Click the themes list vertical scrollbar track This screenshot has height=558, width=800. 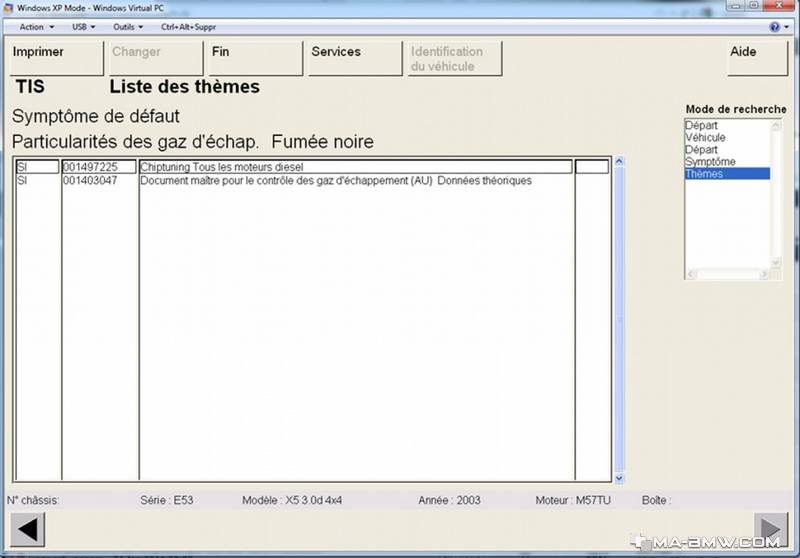point(619,320)
